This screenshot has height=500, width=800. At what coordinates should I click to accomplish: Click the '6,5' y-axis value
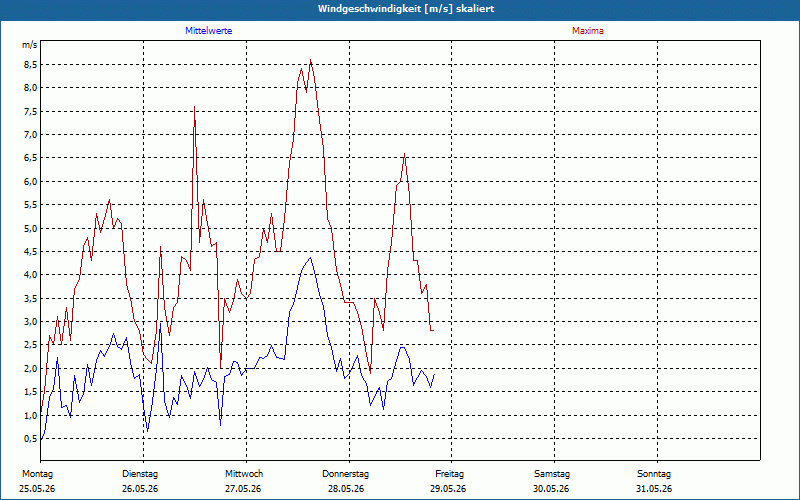pos(31,158)
